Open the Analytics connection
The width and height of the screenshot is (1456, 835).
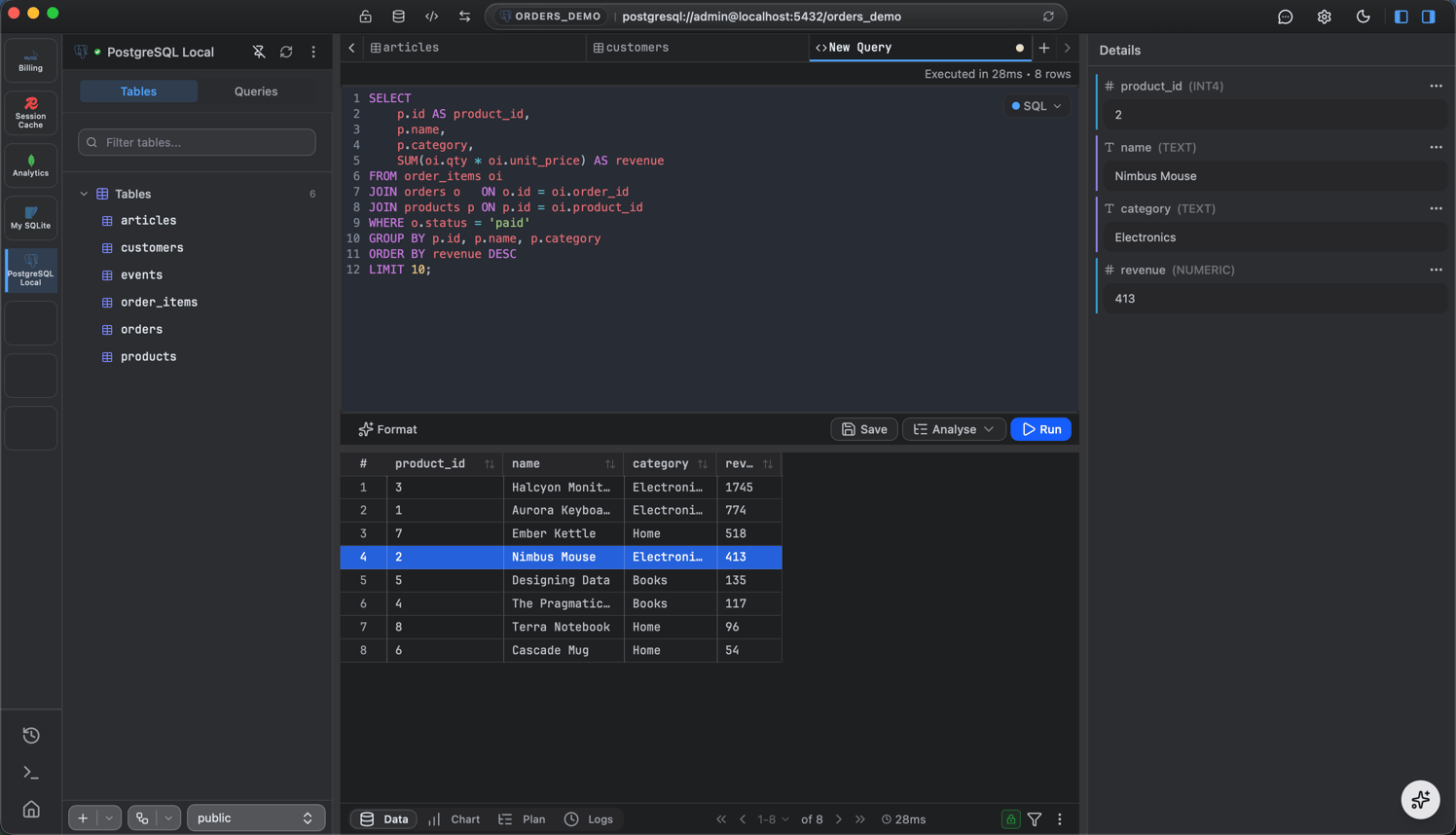[x=31, y=165]
